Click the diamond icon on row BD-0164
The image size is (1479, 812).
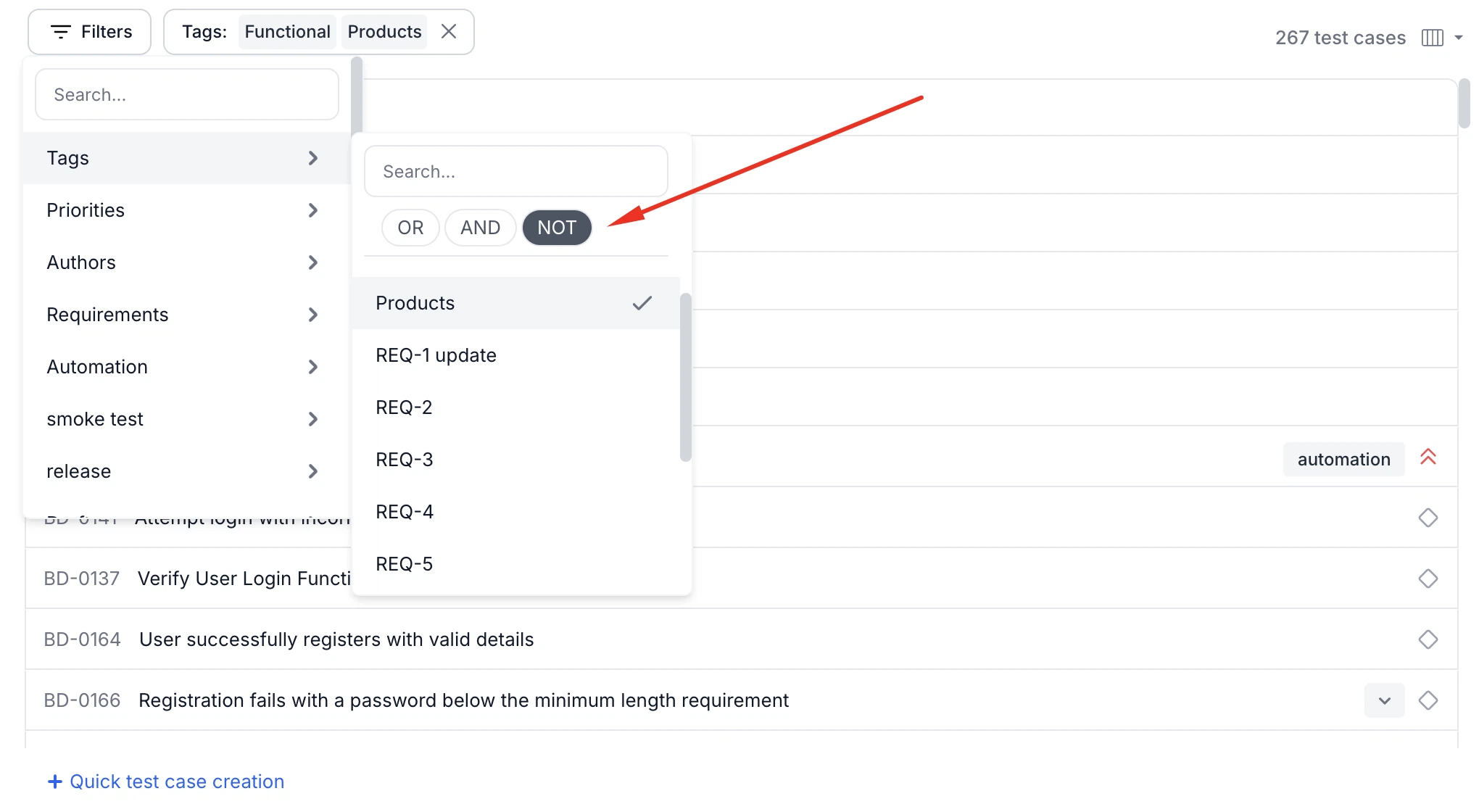pos(1428,639)
